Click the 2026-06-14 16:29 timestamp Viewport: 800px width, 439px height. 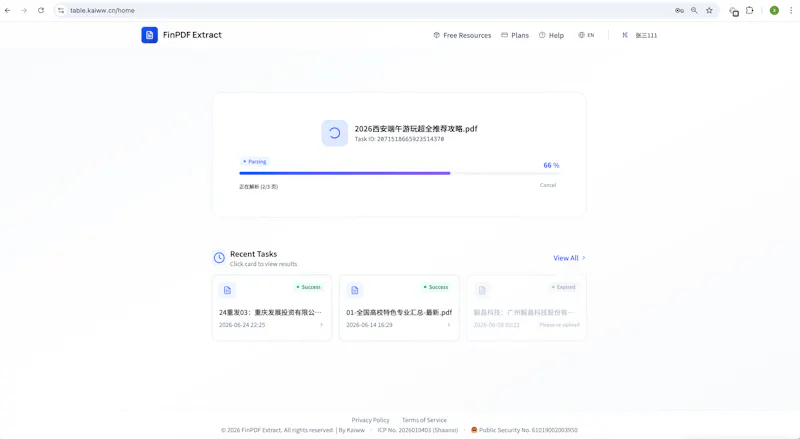pos(369,325)
